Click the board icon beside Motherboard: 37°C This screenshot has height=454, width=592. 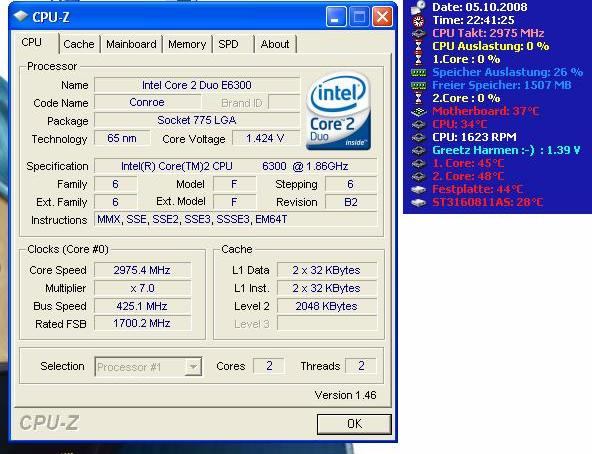418,111
